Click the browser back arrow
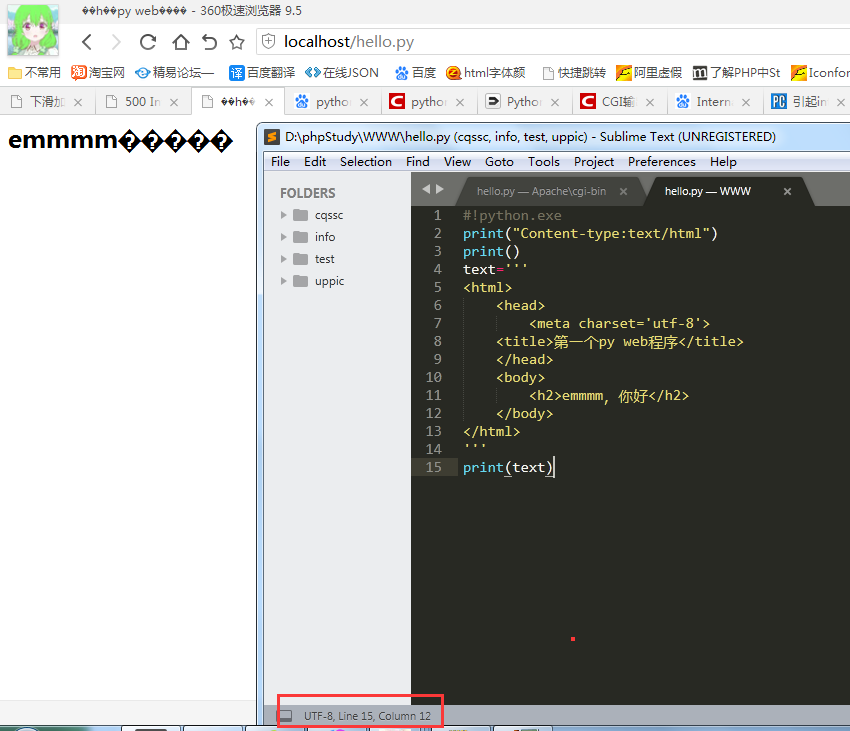850x731 pixels. pos(87,42)
